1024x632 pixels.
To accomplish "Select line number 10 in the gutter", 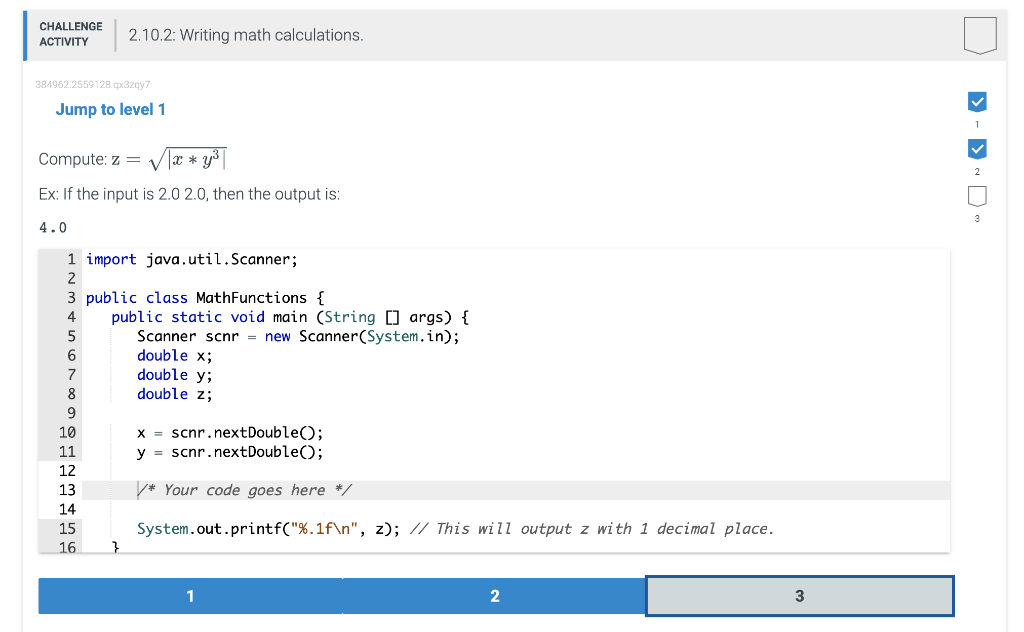I will [x=66, y=432].
